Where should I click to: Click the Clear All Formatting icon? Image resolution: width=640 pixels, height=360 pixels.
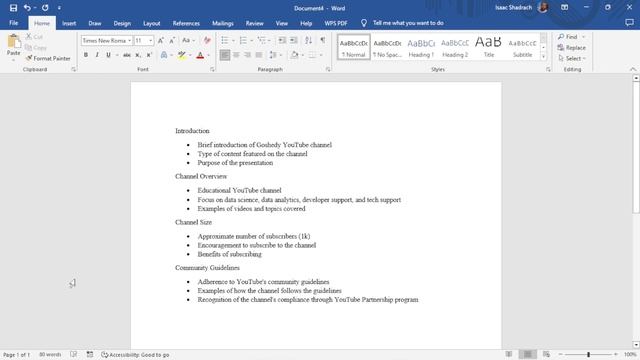pyautogui.click(x=207, y=40)
